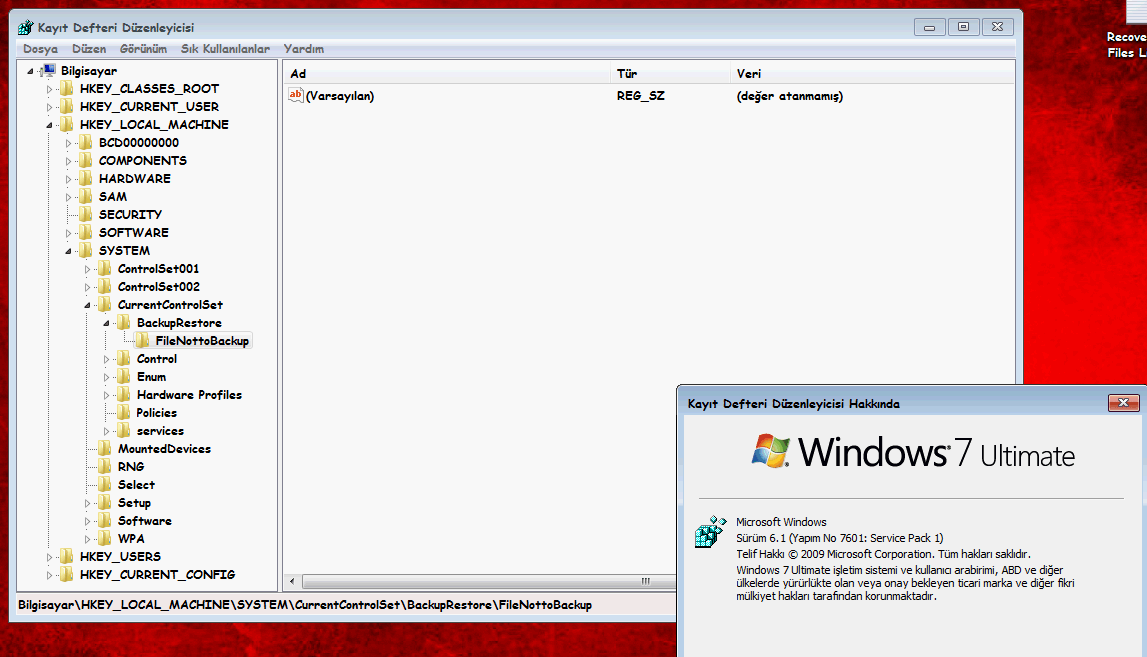Click the SOFTWARE folder icon
1147x657 pixels.
[86, 232]
